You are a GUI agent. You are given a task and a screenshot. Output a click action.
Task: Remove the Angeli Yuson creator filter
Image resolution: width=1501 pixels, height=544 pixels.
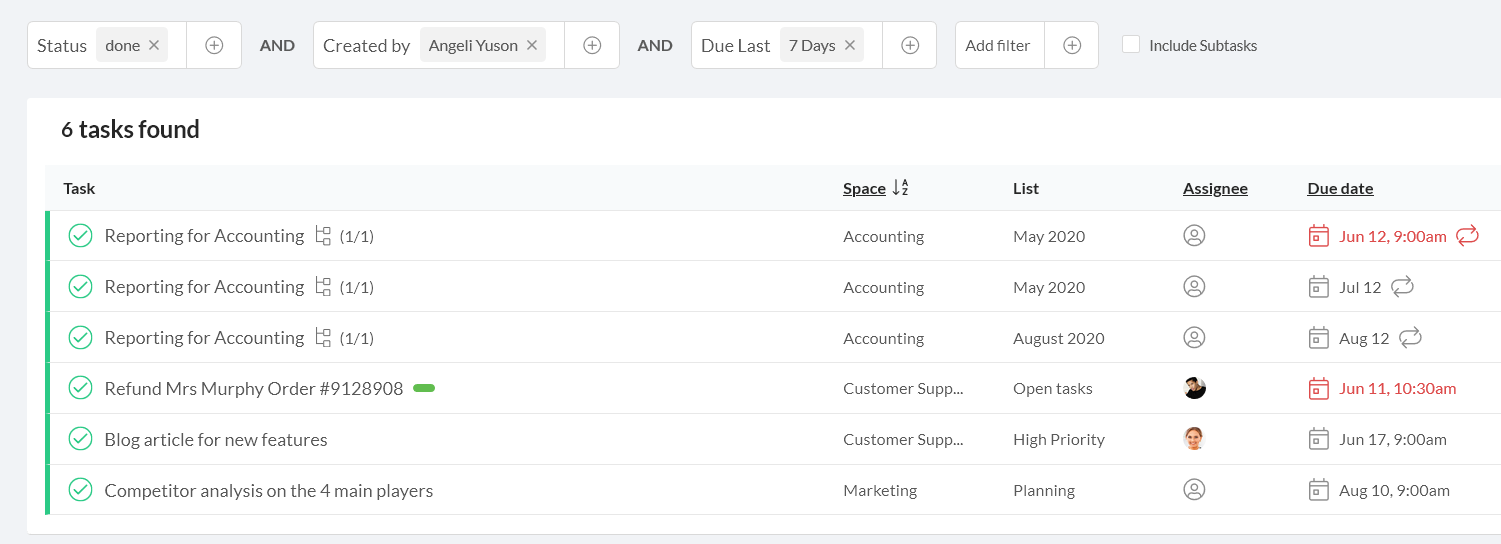click(532, 45)
